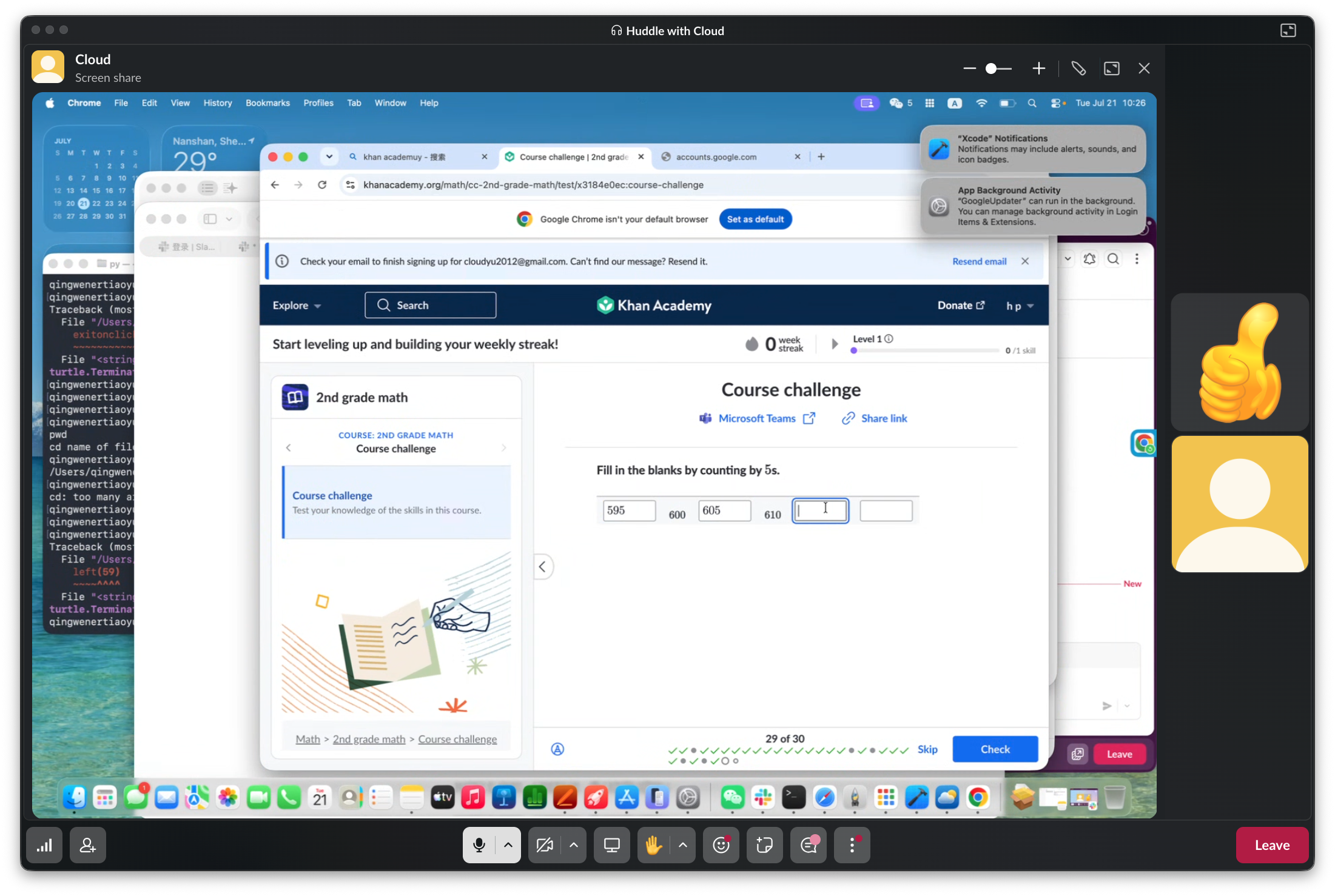The height and width of the screenshot is (896, 1335).
Task: Open the Chrome File menu
Action: (x=121, y=103)
